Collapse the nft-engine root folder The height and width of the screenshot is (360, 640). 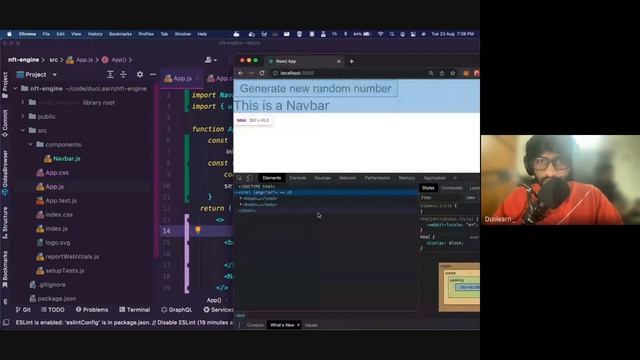[15, 88]
